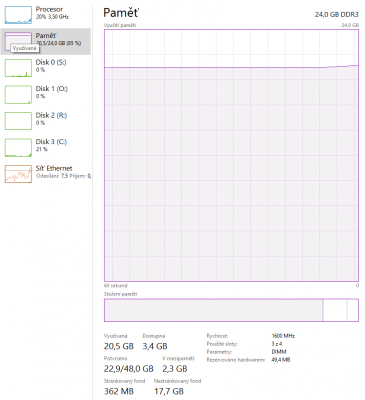Click the Ethernet mini graph thumbnail

point(18,174)
